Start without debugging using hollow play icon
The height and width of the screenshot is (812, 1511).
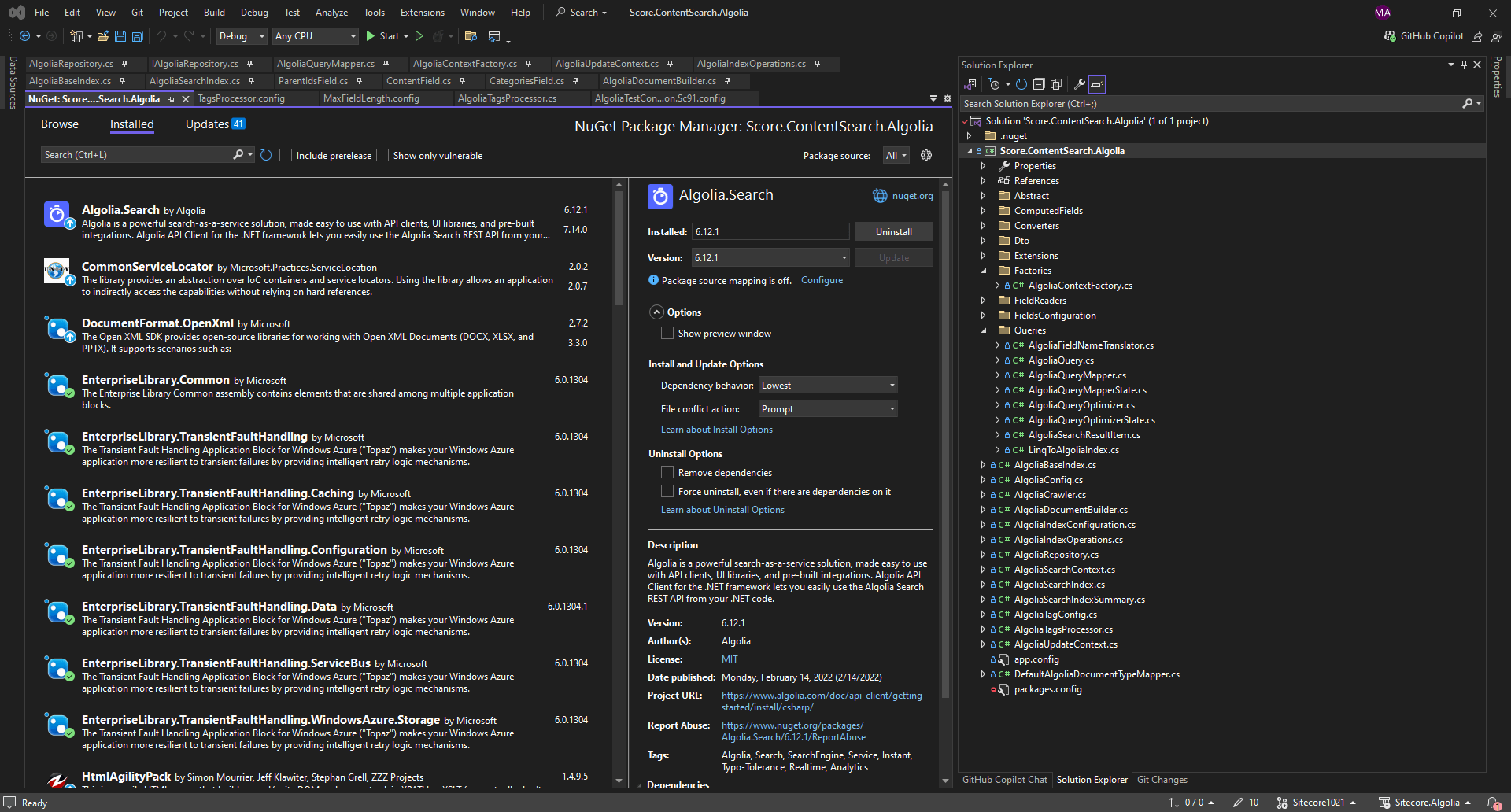tap(419, 36)
